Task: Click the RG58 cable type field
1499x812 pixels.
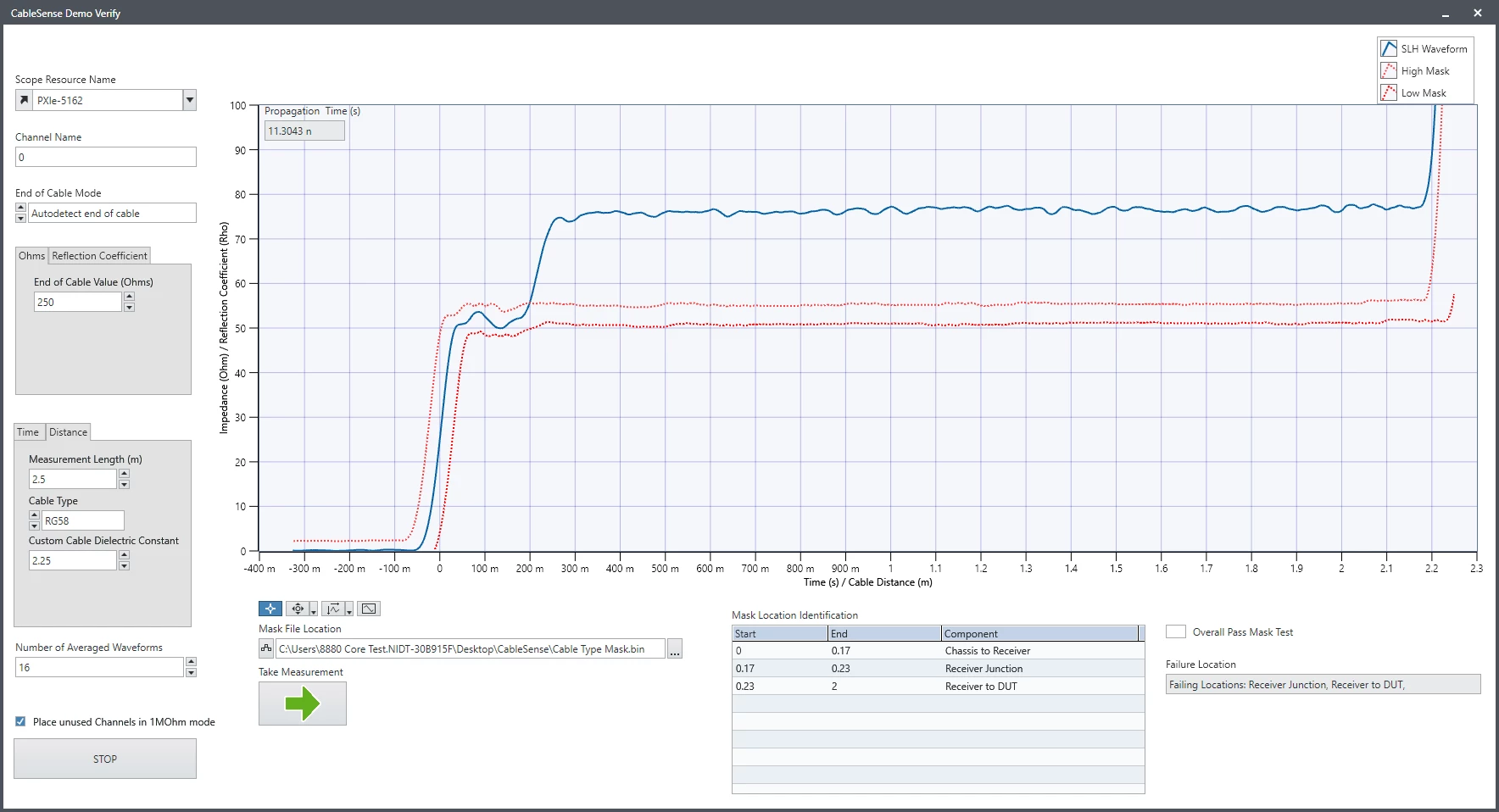Action: click(x=83, y=520)
